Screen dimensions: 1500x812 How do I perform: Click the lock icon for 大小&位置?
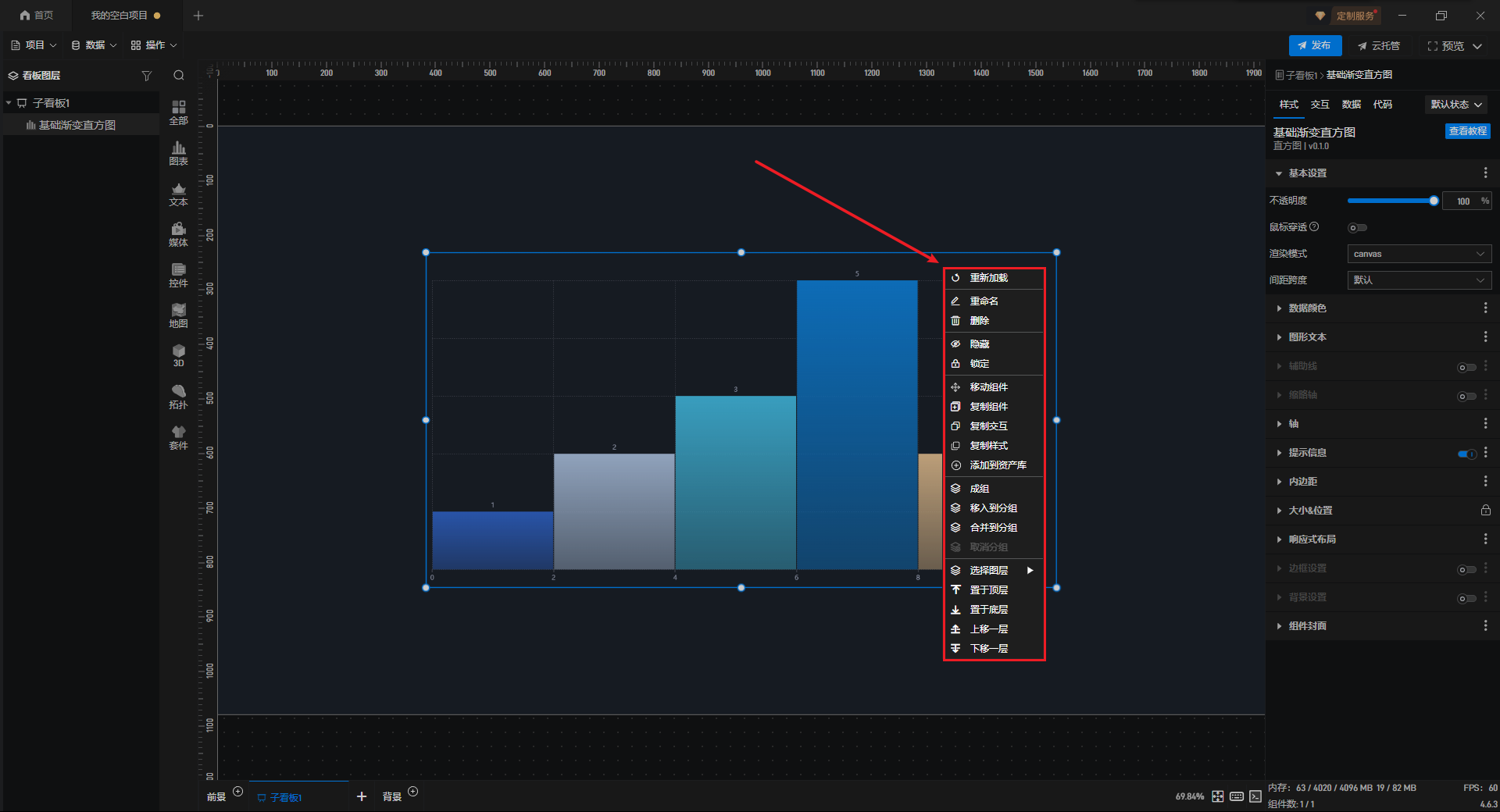pyautogui.click(x=1485, y=510)
